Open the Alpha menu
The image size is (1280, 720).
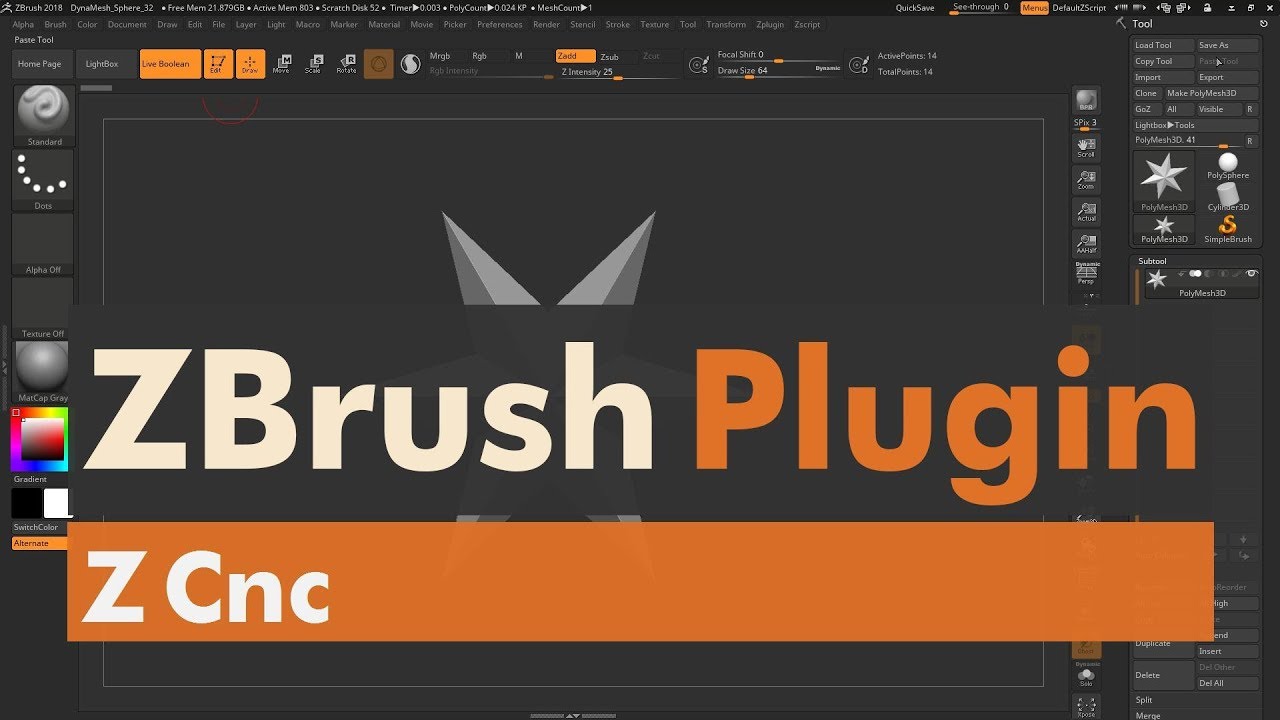tap(23, 24)
